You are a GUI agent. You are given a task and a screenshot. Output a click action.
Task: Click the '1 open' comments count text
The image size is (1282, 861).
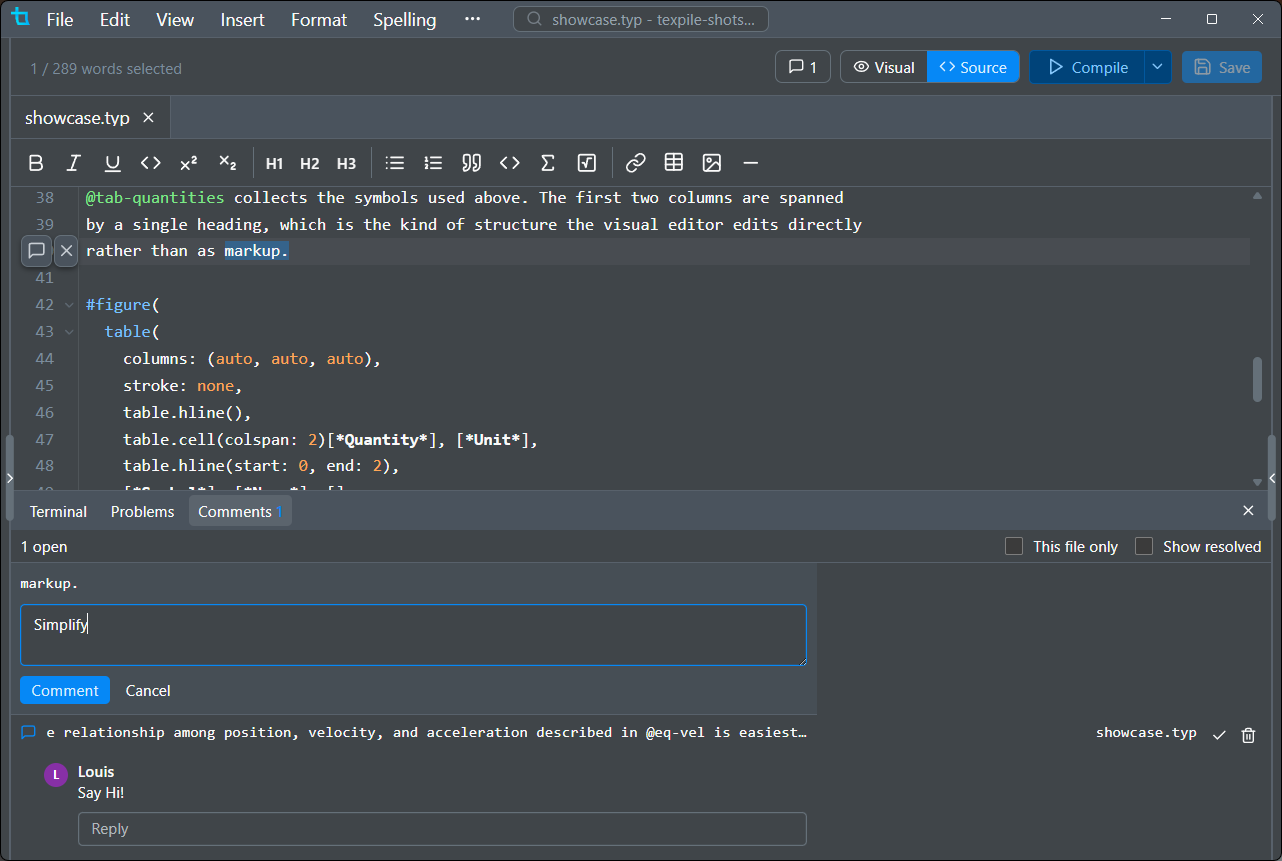click(44, 547)
